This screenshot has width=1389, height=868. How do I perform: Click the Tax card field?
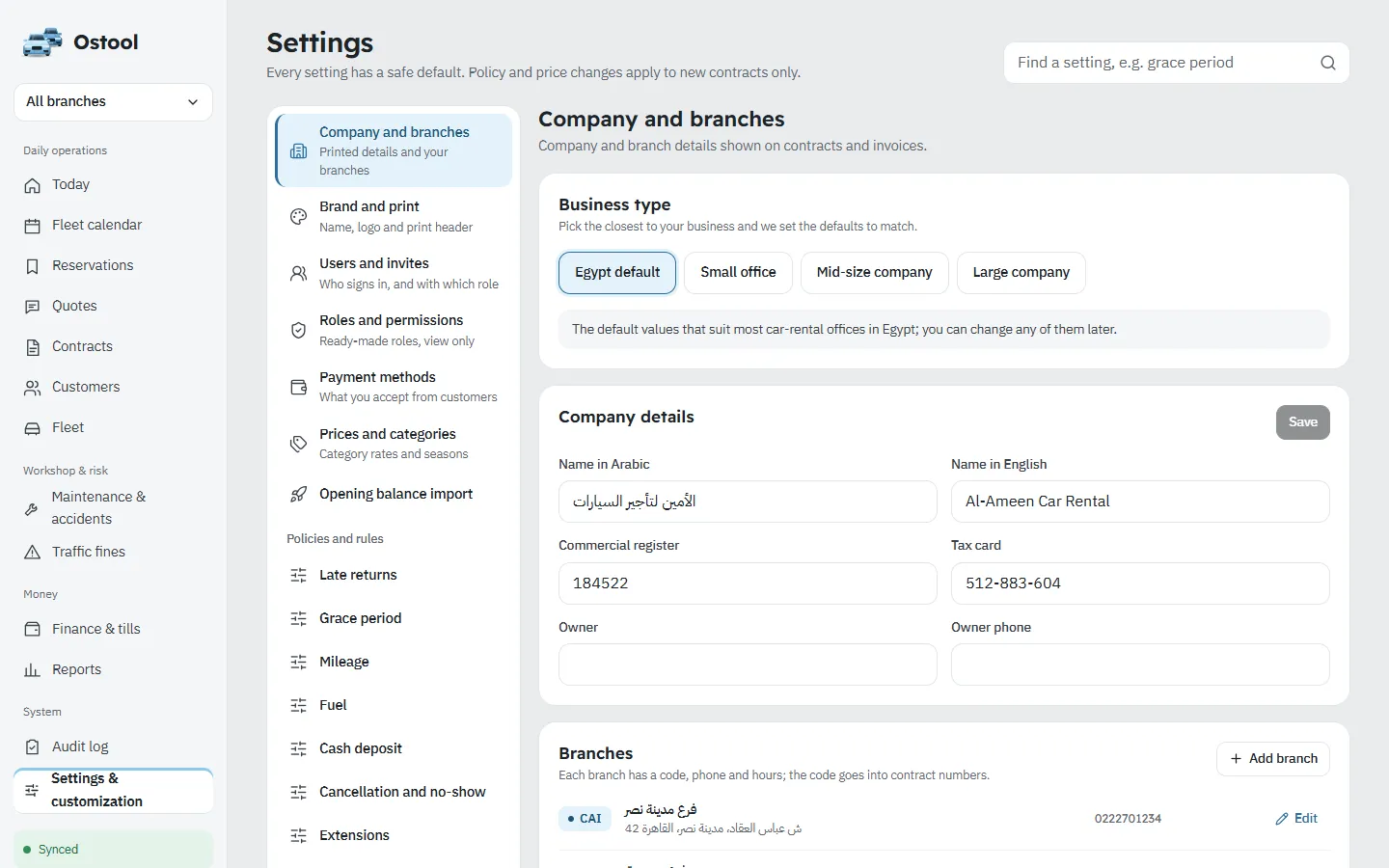pyautogui.click(x=1140, y=583)
